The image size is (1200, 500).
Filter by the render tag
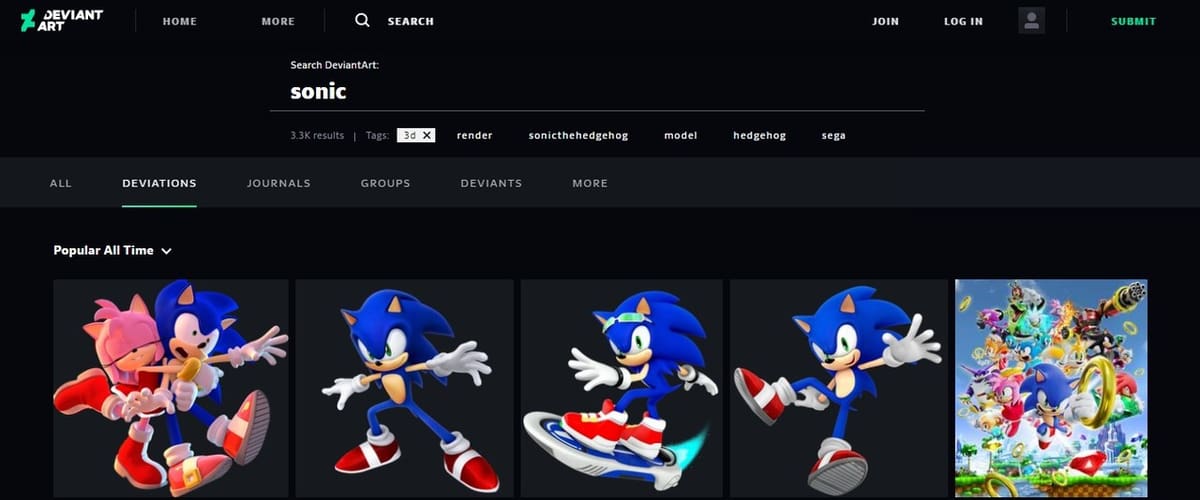pos(475,135)
